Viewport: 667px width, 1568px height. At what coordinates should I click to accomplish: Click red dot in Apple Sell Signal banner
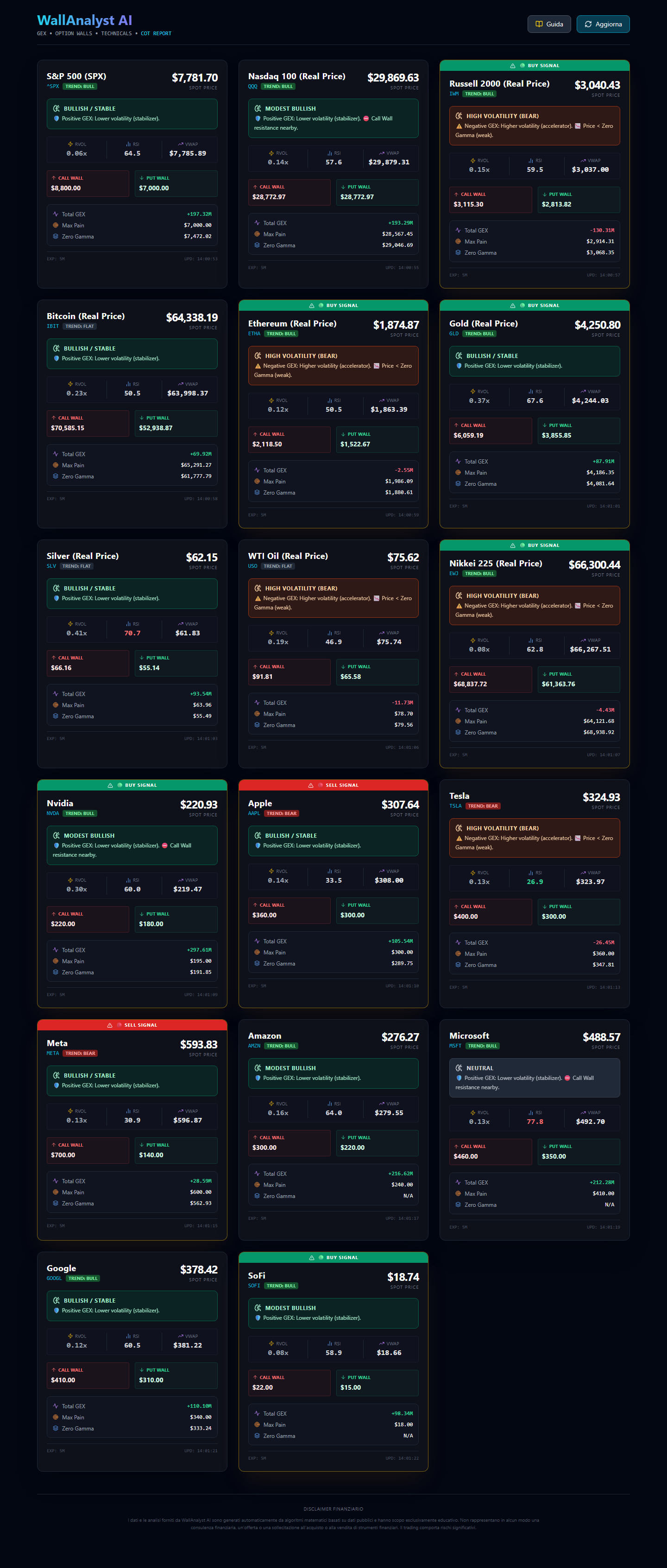tap(320, 785)
